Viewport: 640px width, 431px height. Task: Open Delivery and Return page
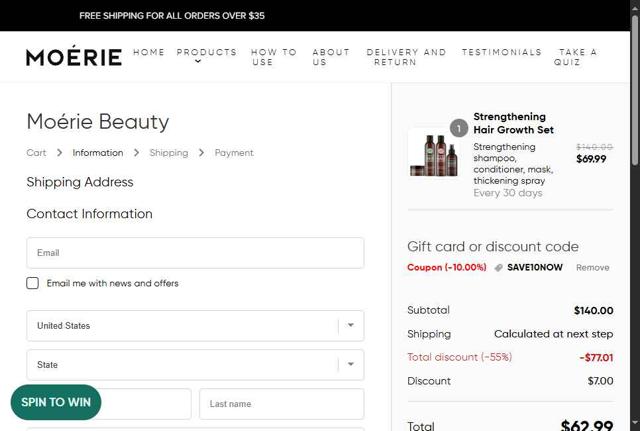(x=406, y=57)
